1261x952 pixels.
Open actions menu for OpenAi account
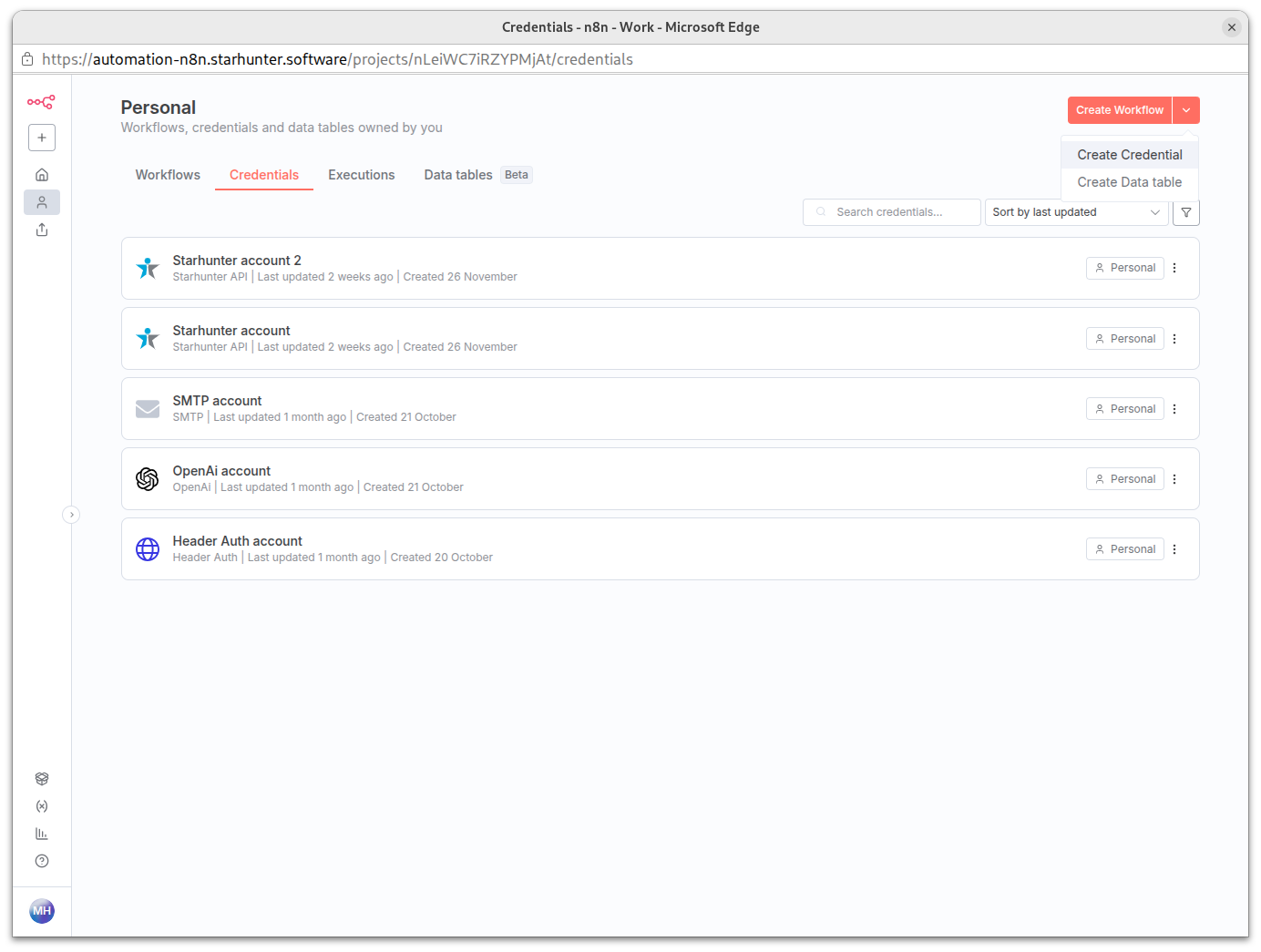pyautogui.click(x=1174, y=479)
